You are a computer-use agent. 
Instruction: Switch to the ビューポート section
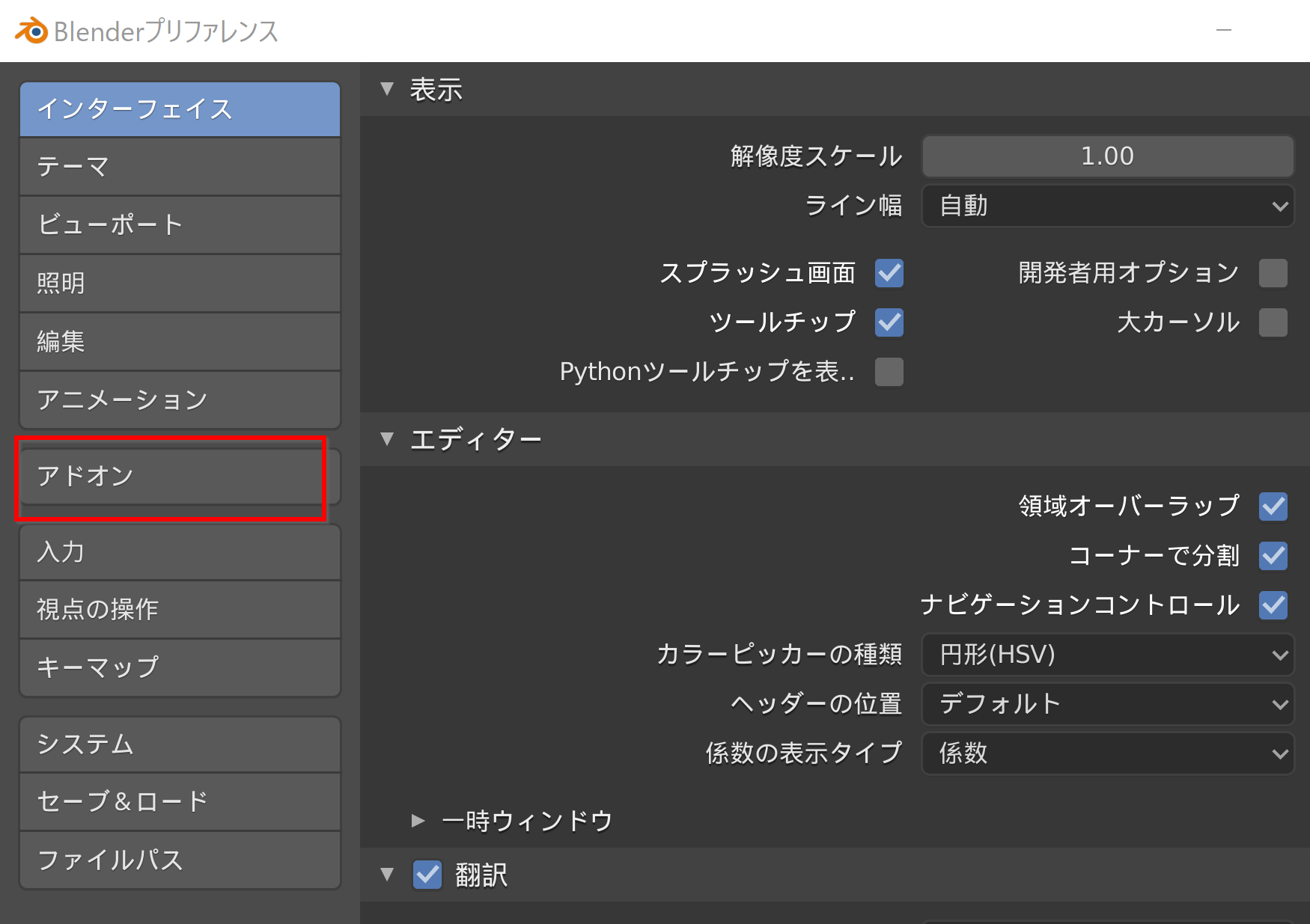180,225
